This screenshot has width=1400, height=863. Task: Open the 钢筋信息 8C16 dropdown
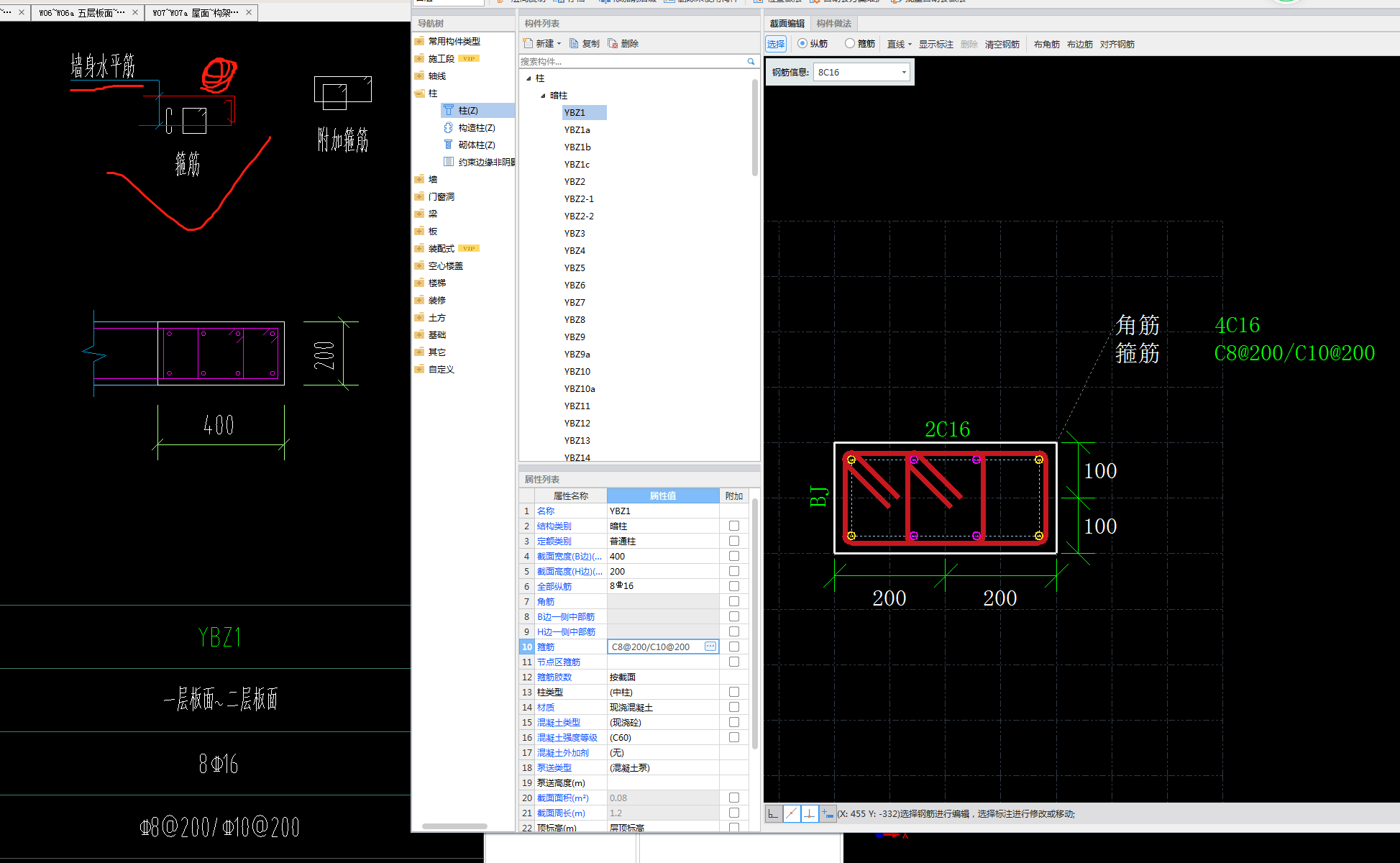pos(904,72)
